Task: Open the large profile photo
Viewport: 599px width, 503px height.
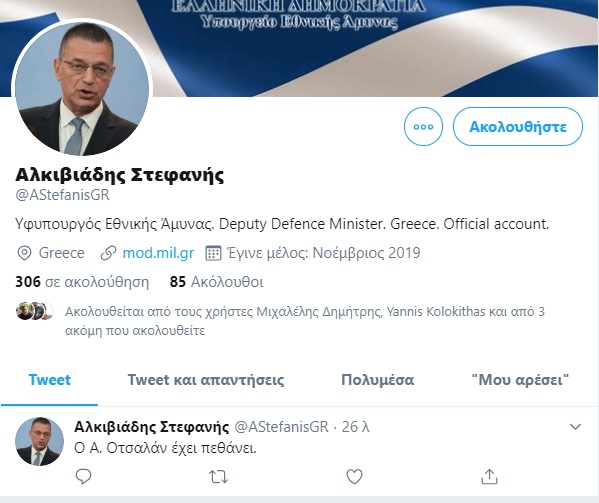Action: tap(82, 89)
